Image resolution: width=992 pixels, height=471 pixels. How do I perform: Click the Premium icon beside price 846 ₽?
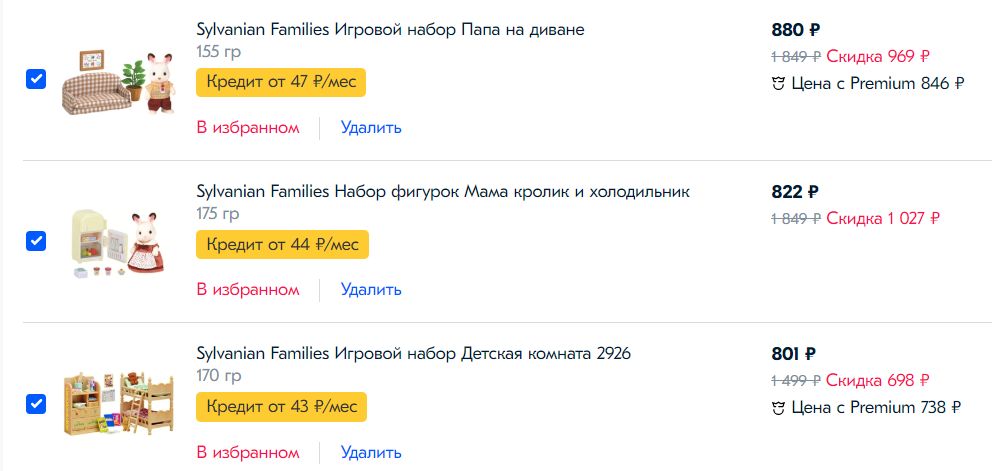[x=779, y=84]
